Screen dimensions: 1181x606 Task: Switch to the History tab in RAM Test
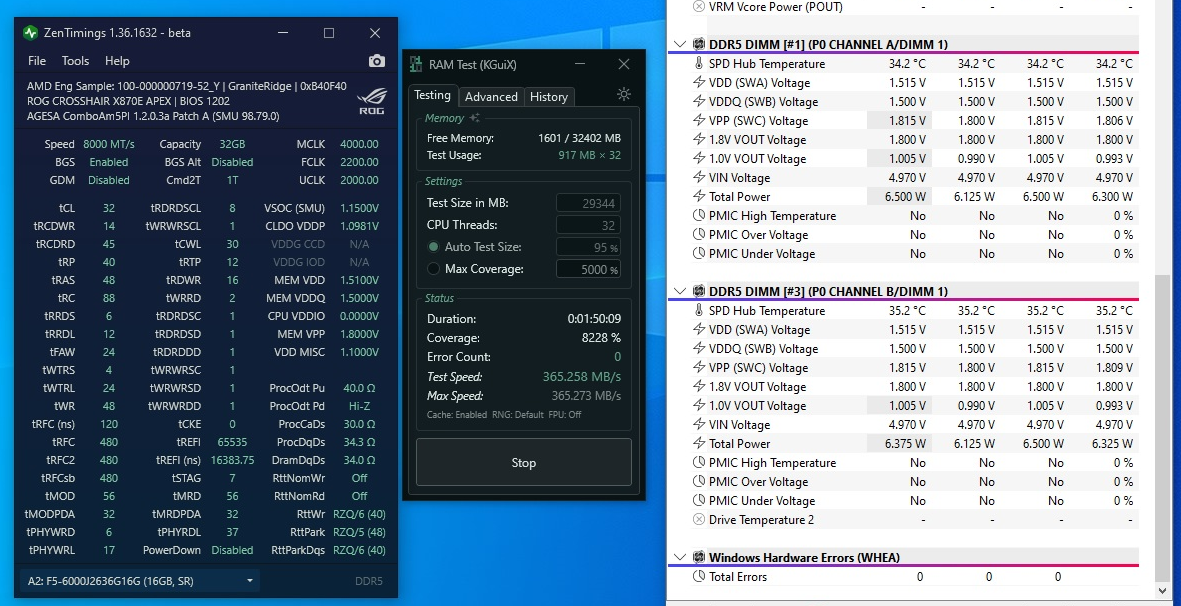[548, 96]
